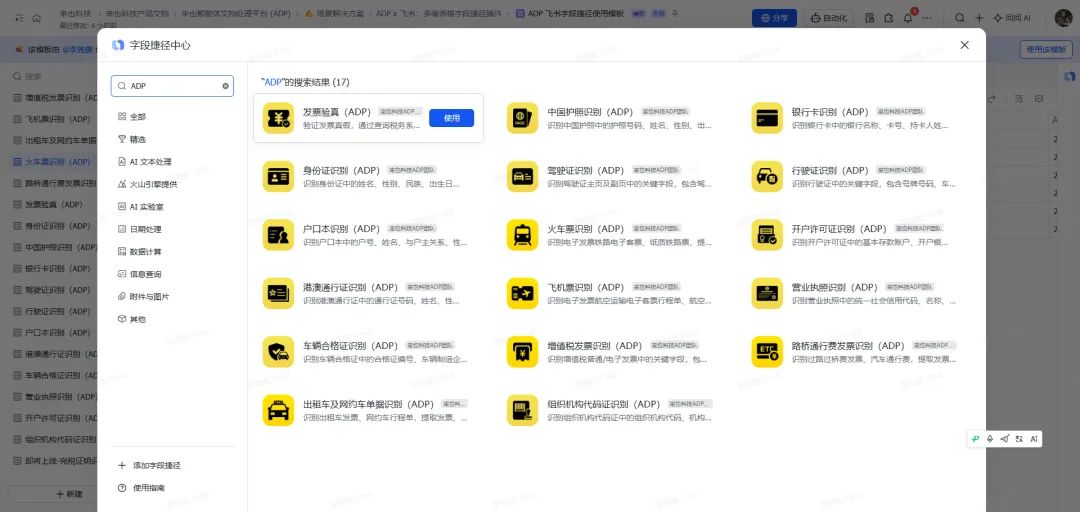Viewport: 1080px width, 512px height.
Task: Click the 车辆合格证识别 shield-car icon
Action: (x=278, y=352)
